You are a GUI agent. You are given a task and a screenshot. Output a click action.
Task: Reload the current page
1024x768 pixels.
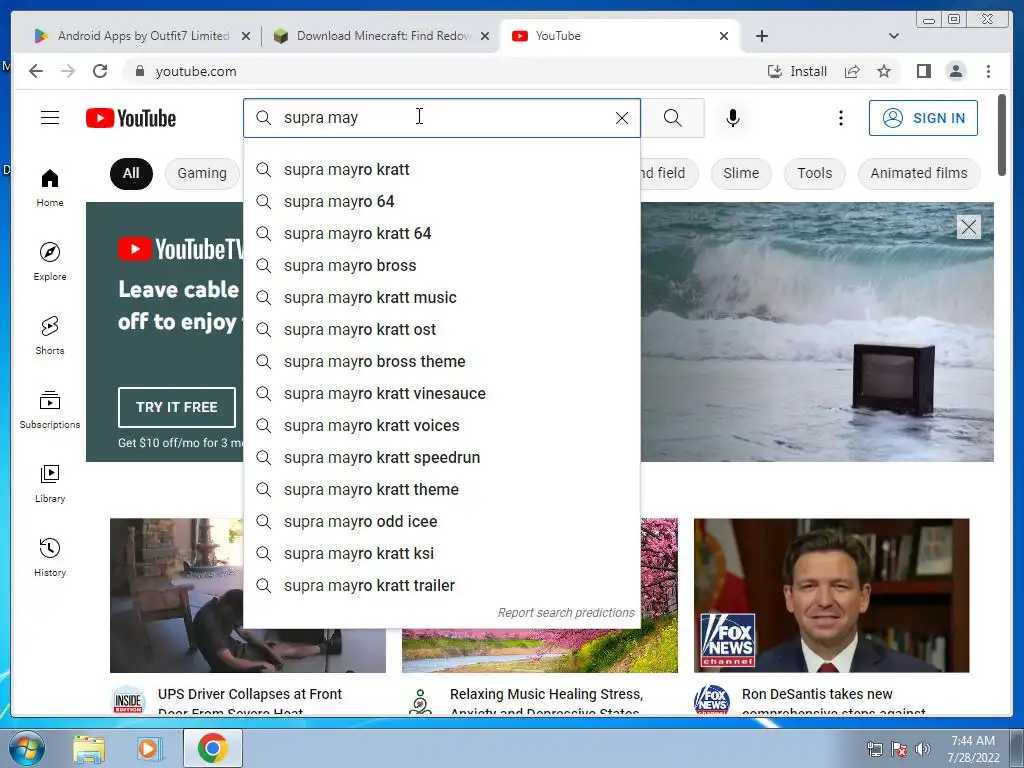[x=100, y=71]
